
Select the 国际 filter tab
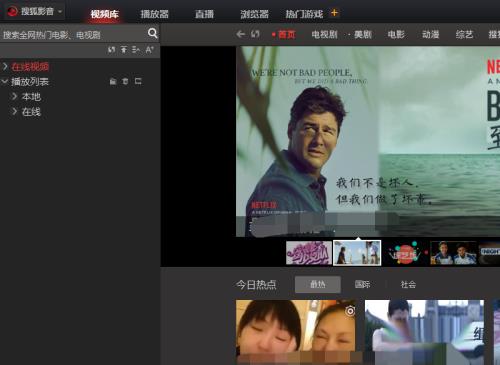pyautogui.click(x=362, y=284)
